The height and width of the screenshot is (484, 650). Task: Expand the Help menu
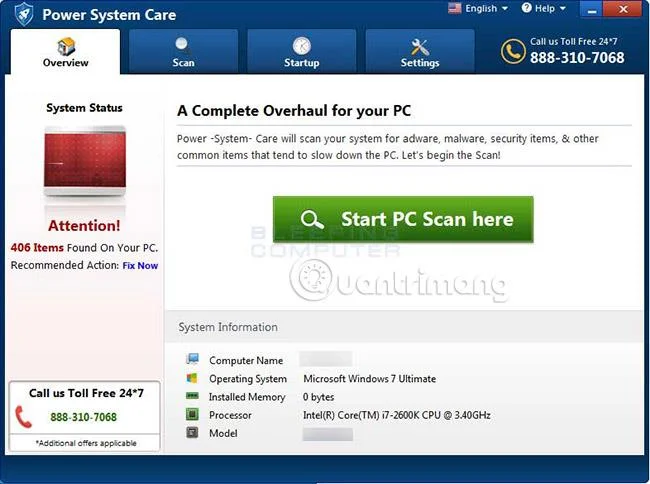544,8
